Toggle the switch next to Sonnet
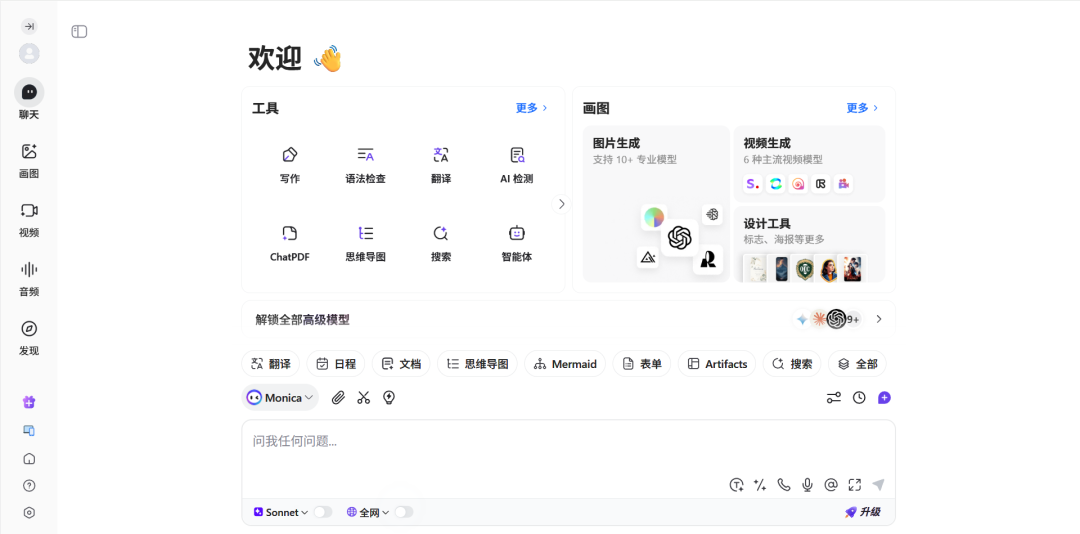1080x534 pixels. 322,512
